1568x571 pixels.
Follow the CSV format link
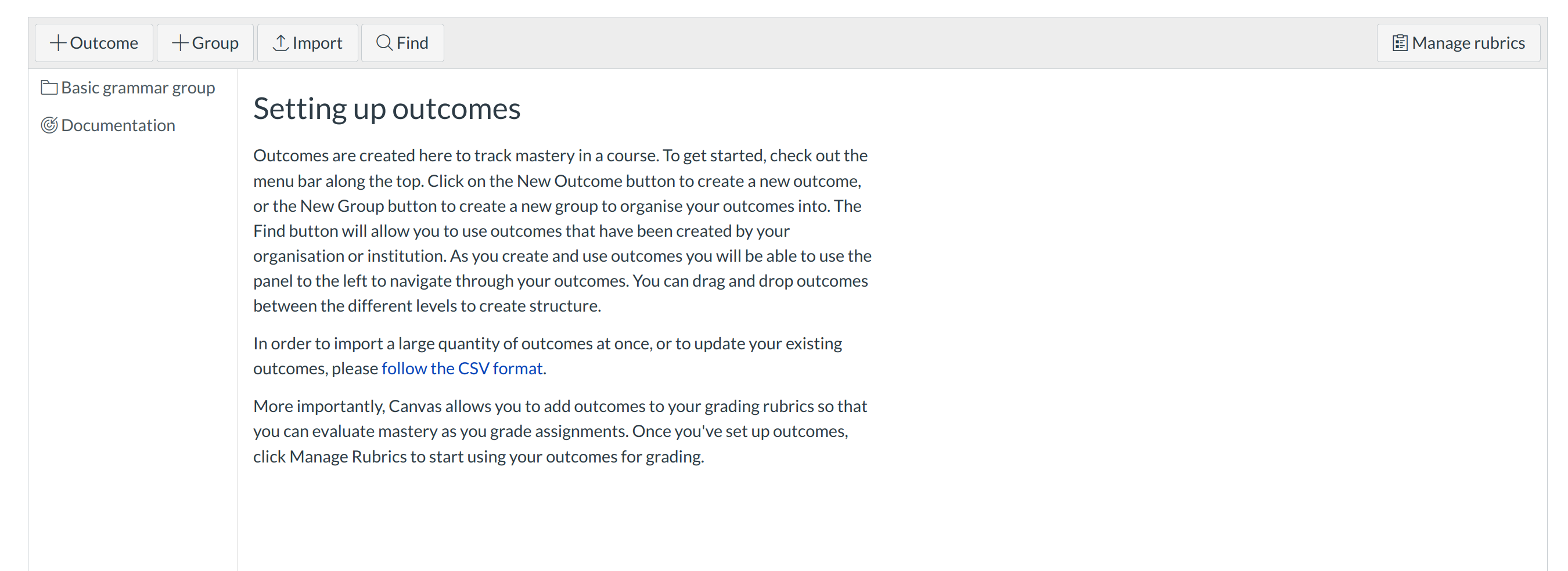[x=461, y=368]
